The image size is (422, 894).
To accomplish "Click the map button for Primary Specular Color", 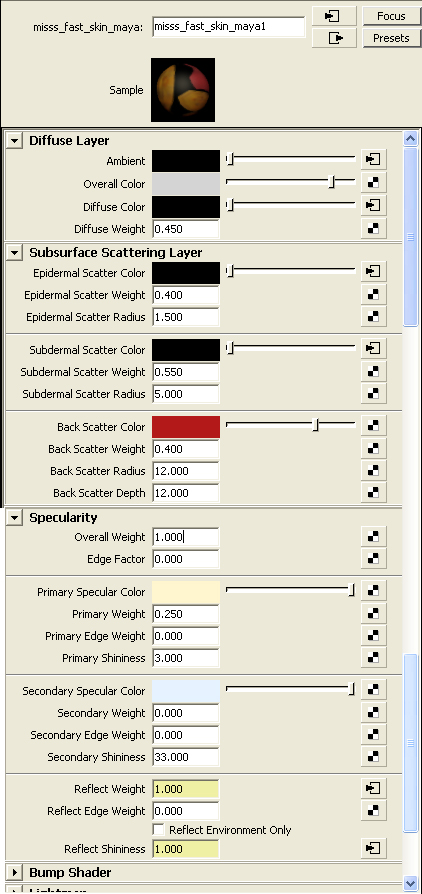I will 373,591.
